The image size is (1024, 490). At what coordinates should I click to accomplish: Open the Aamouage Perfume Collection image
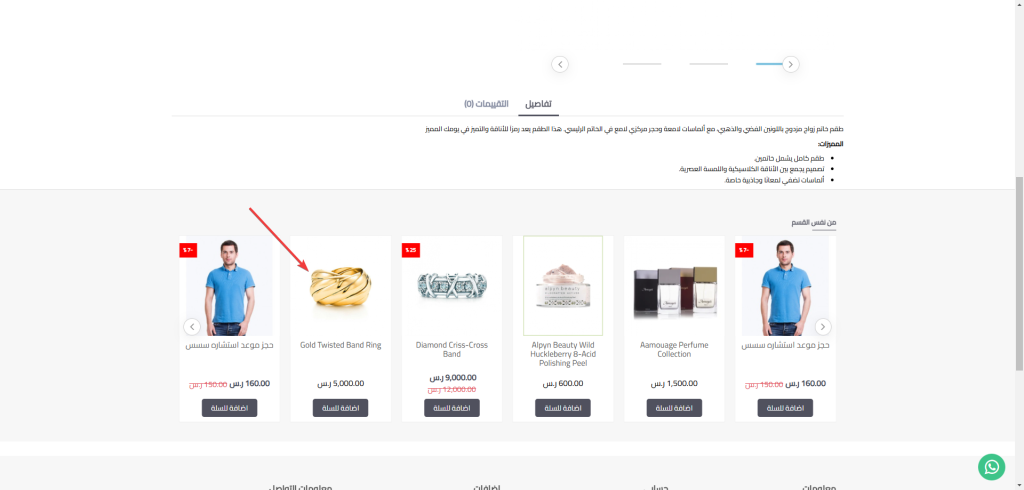click(x=674, y=286)
